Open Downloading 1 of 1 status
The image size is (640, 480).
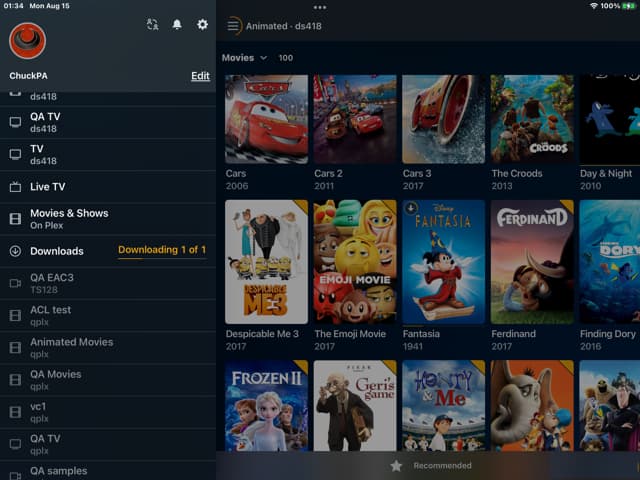tap(162, 250)
